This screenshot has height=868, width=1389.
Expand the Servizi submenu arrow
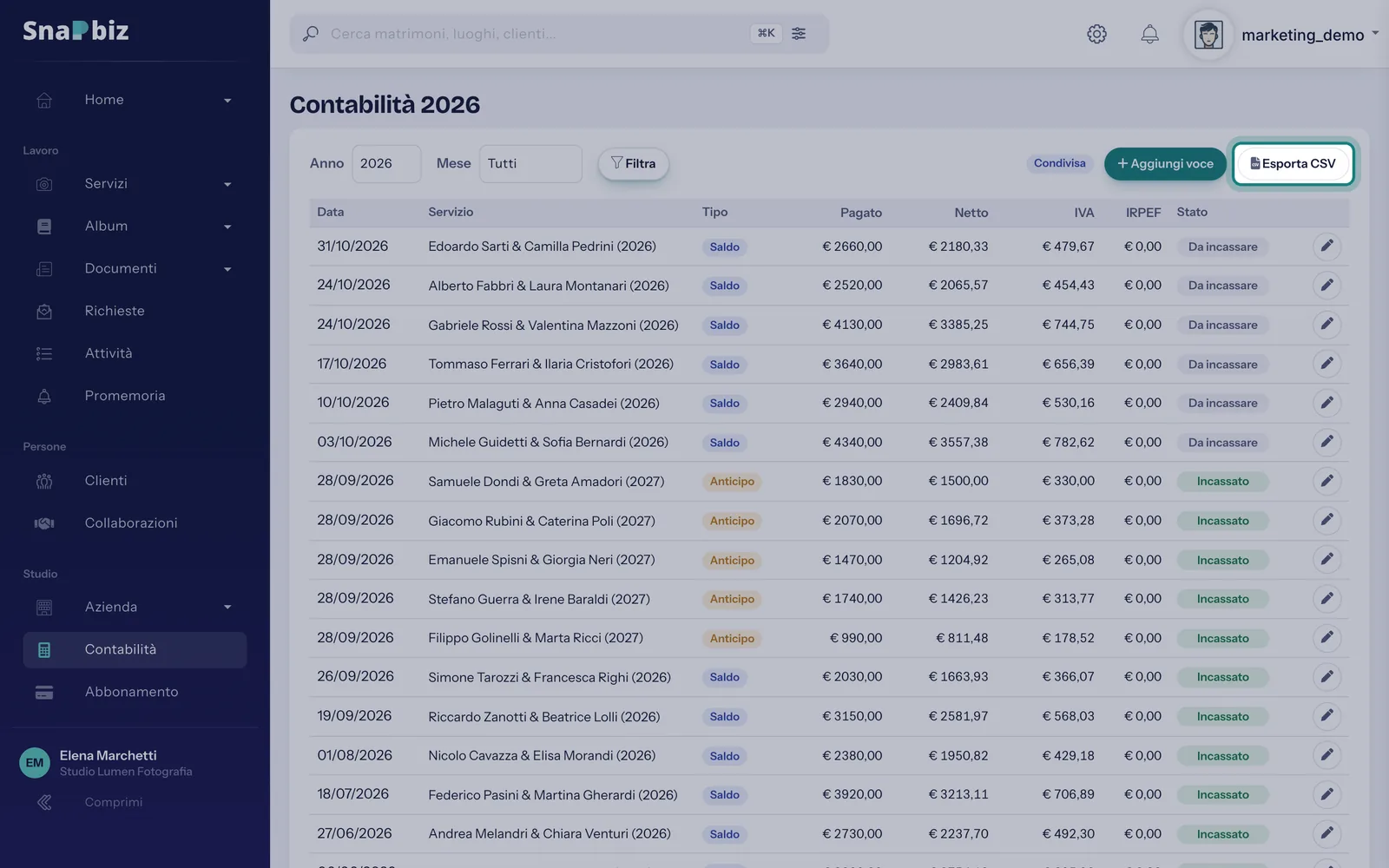(227, 185)
